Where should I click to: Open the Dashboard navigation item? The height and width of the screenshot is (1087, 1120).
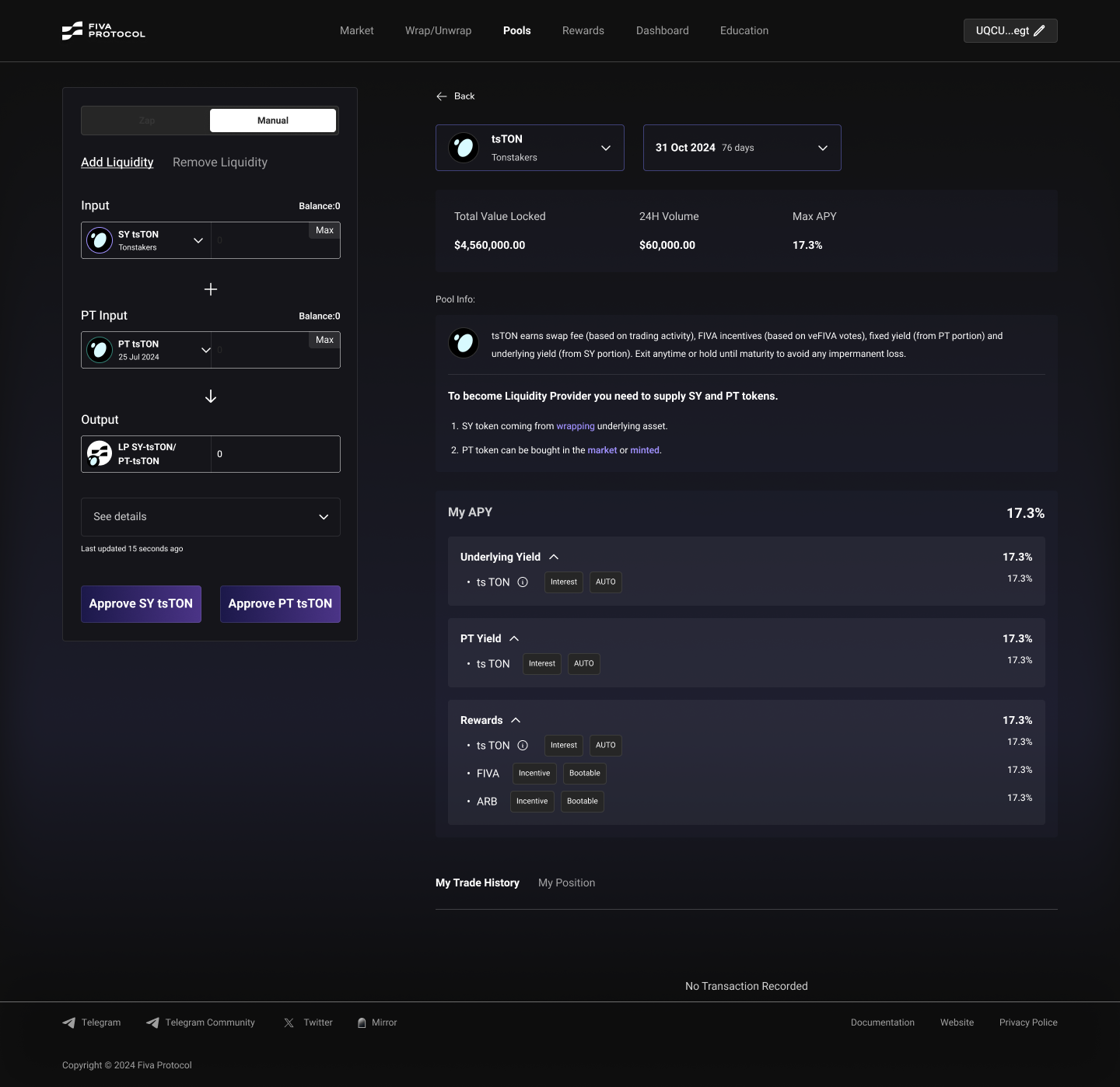[x=662, y=30]
